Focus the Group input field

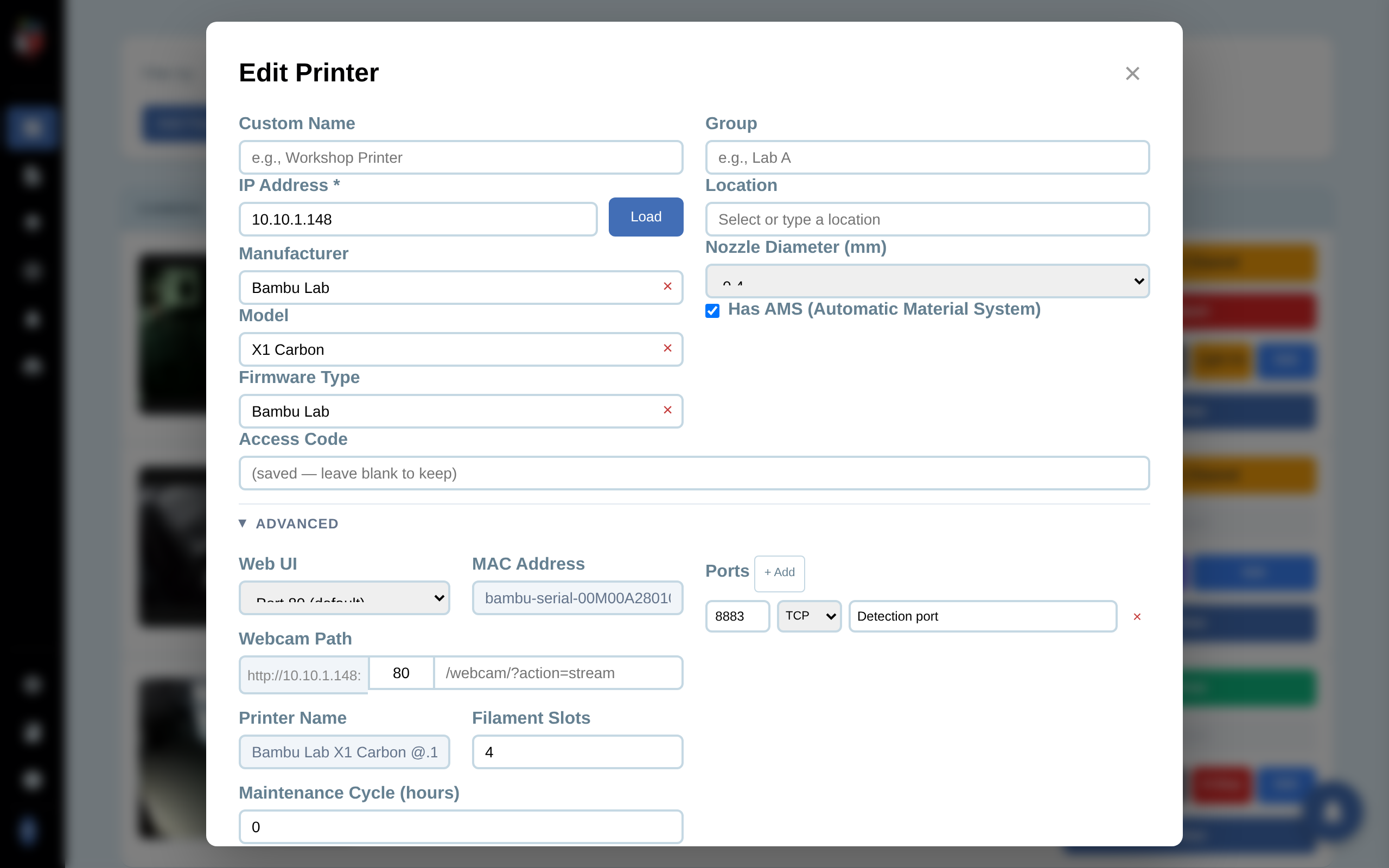pyautogui.click(x=927, y=157)
